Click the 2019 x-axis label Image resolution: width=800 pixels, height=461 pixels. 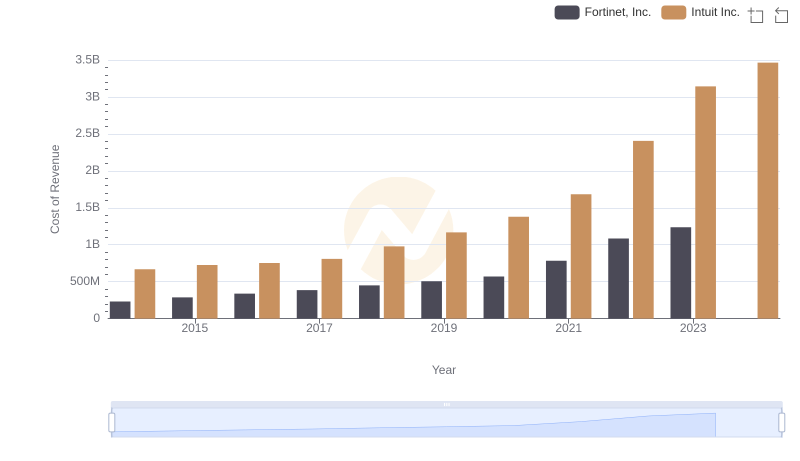(x=443, y=328)
